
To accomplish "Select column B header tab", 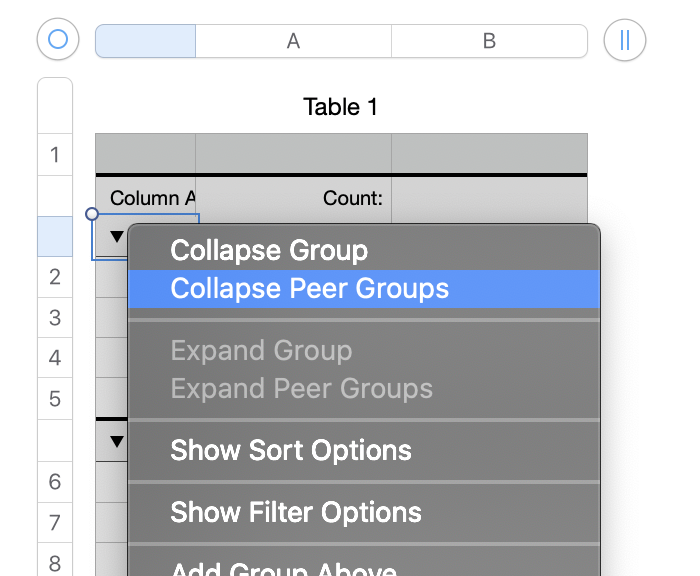I will pos(489,41).
